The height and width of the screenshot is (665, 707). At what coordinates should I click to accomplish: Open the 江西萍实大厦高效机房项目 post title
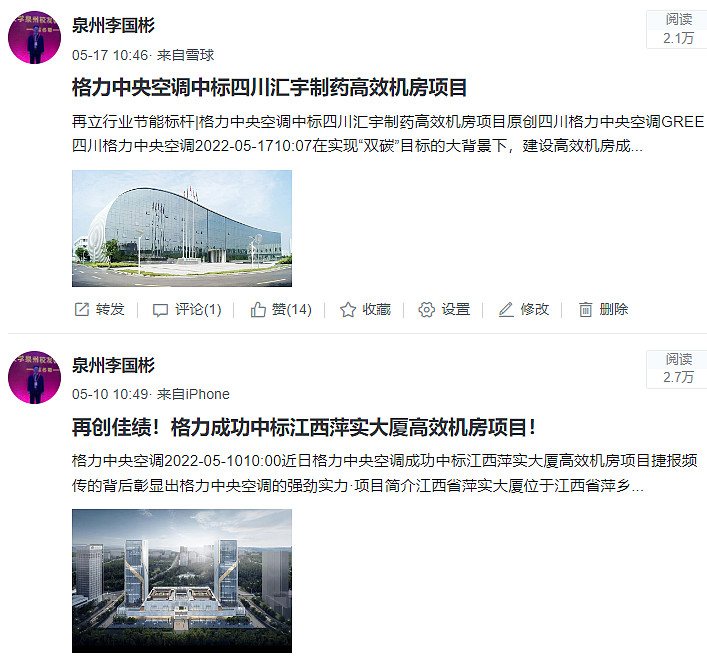304,427
